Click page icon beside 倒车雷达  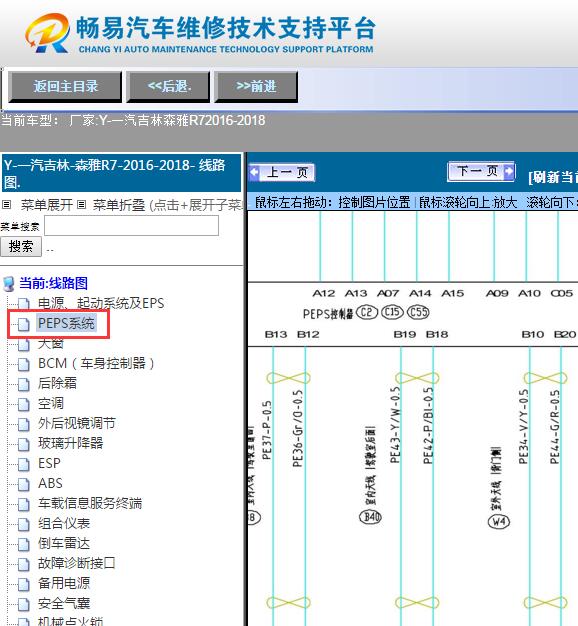pos(24,544)
